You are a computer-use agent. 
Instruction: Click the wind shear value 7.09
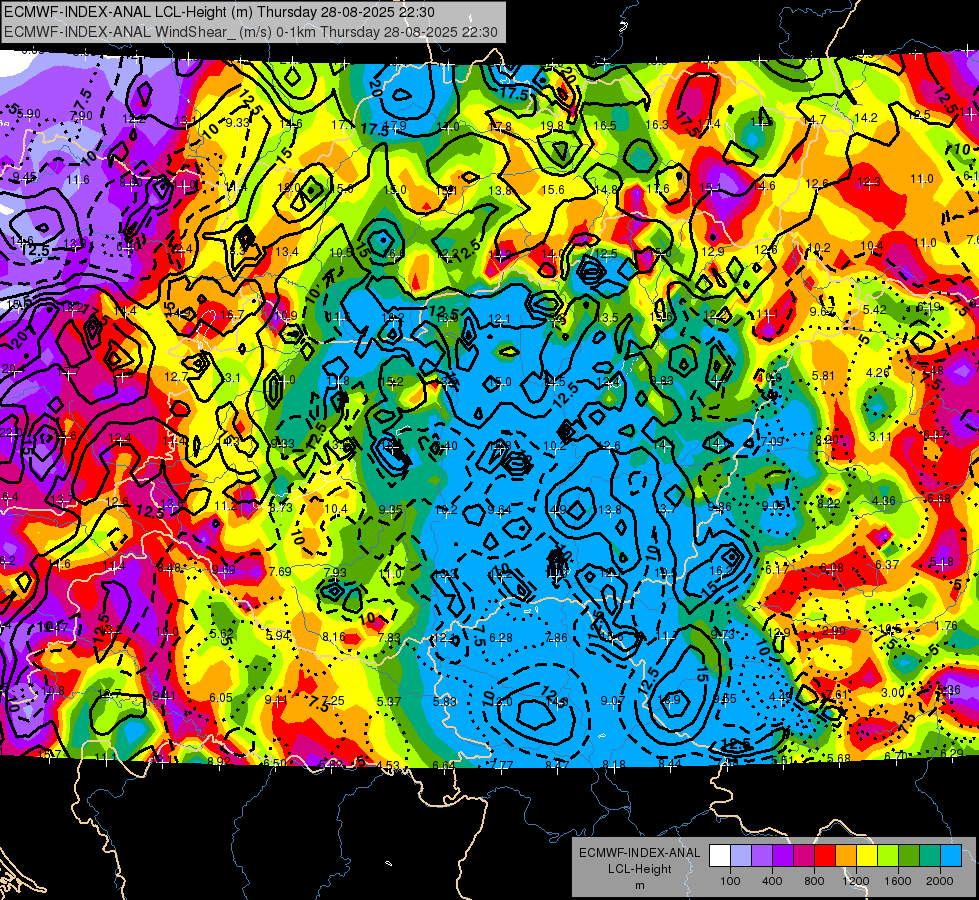click(x=772, y=442)
